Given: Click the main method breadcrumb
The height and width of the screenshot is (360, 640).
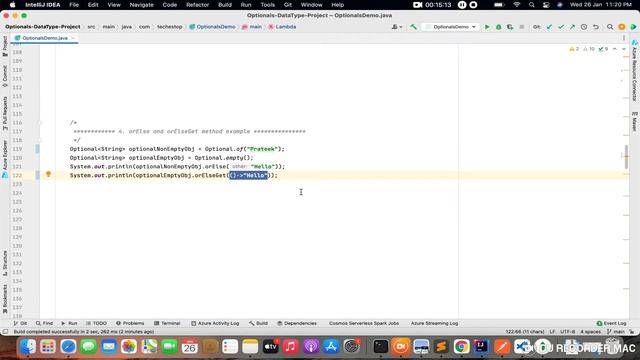Looking at the screenshot, I should click(252, 27).
